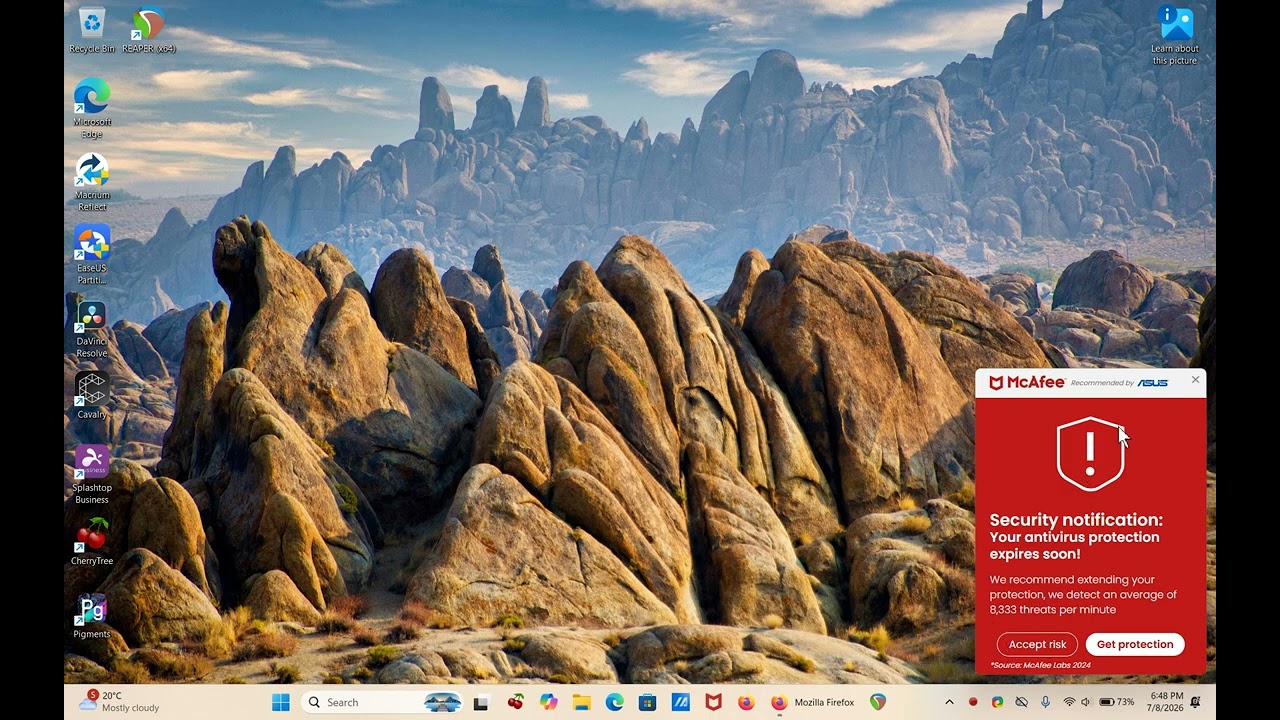Select the CherryTree desktop shortcut

pyautogui.click(x=91, y=541)
